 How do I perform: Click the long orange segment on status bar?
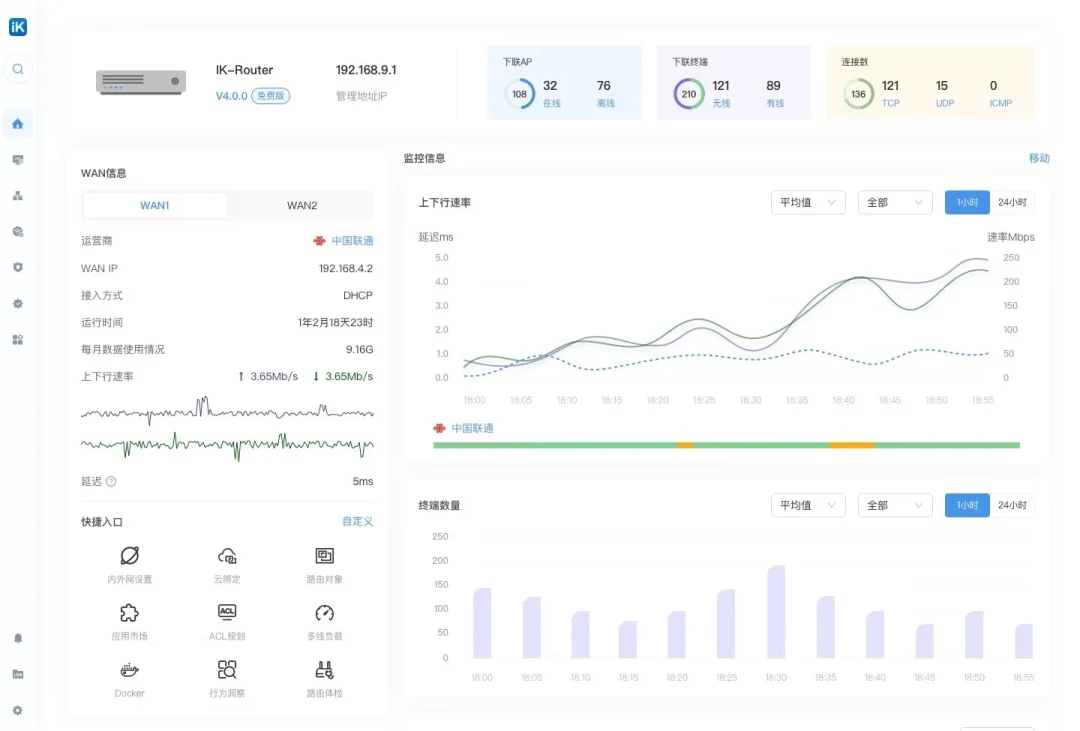pyautogui.click(x=851, y=446)
